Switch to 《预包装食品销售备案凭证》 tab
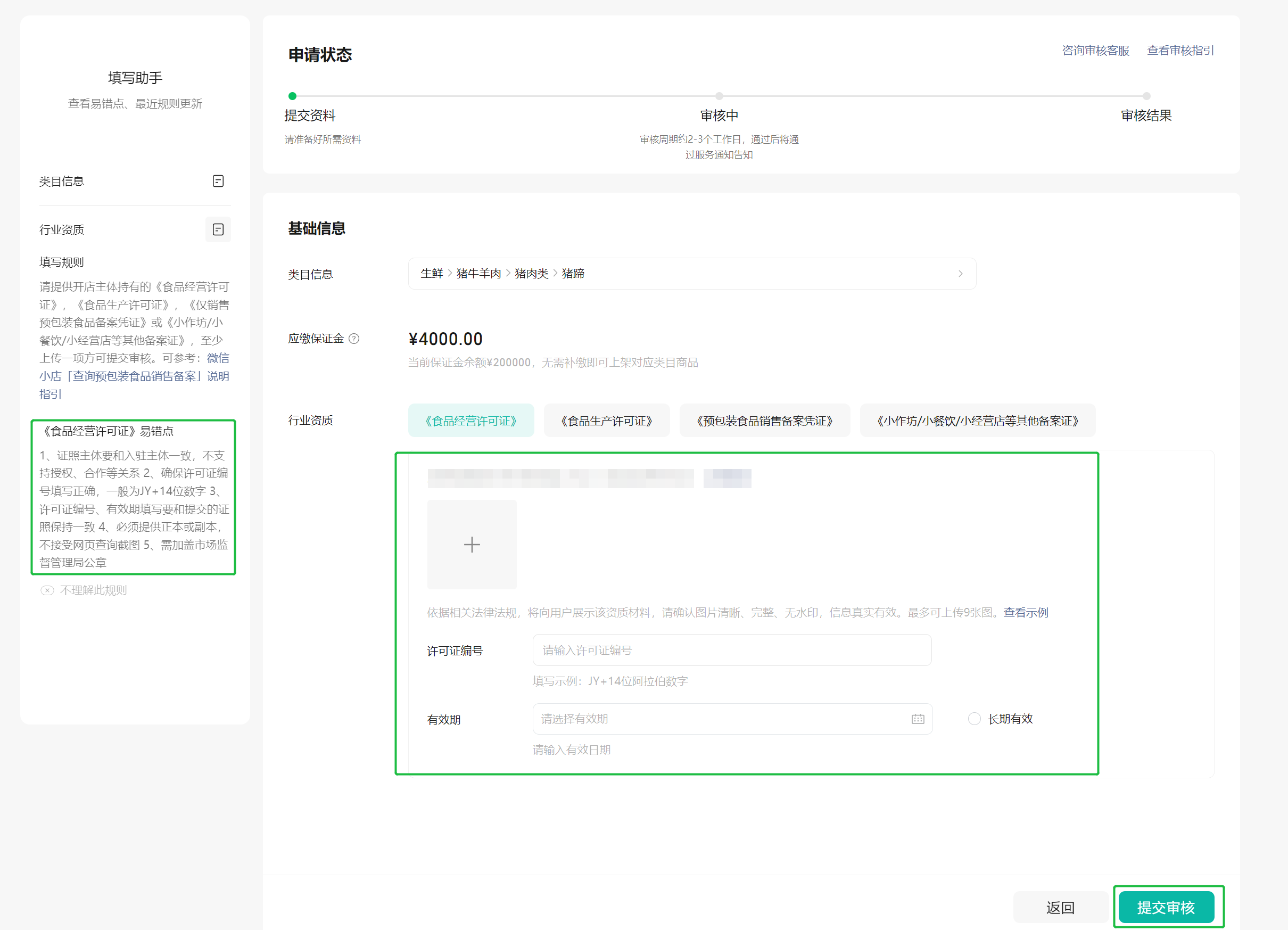This screenshot has width=1288, height=930. tap(764, 421)
